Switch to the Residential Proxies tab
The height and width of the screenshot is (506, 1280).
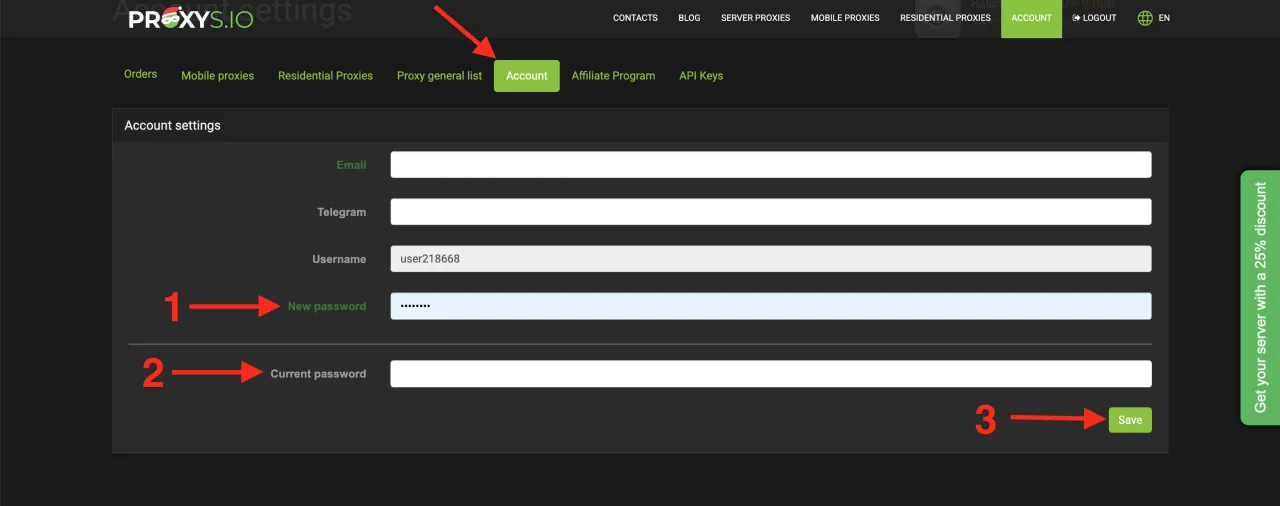tap(325, 76)
